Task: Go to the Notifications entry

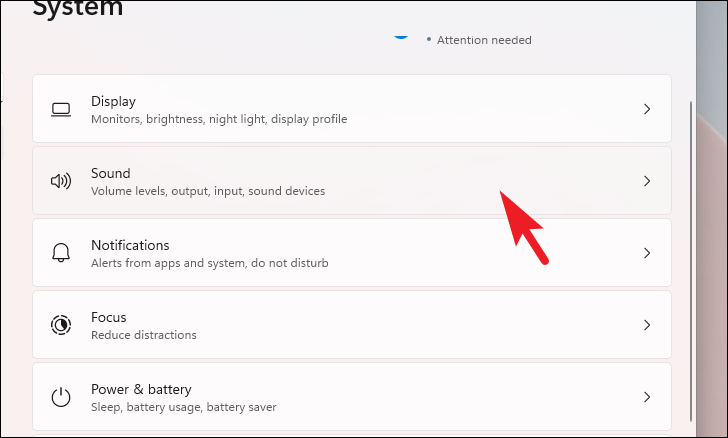Action: coord(130,245)
